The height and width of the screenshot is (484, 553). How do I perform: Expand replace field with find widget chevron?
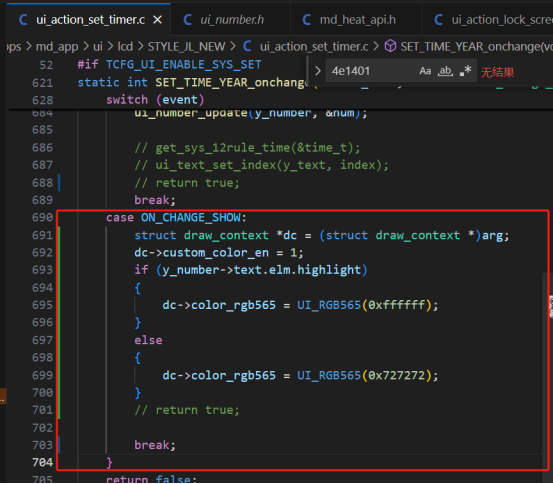pyautogui.click(x=318, y=71)
